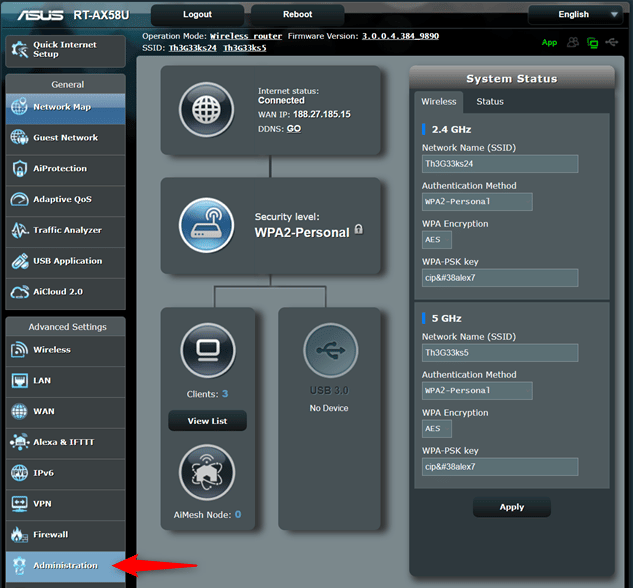Click the Alexa & IFTTT icon
633x588 pixels.
19,442
